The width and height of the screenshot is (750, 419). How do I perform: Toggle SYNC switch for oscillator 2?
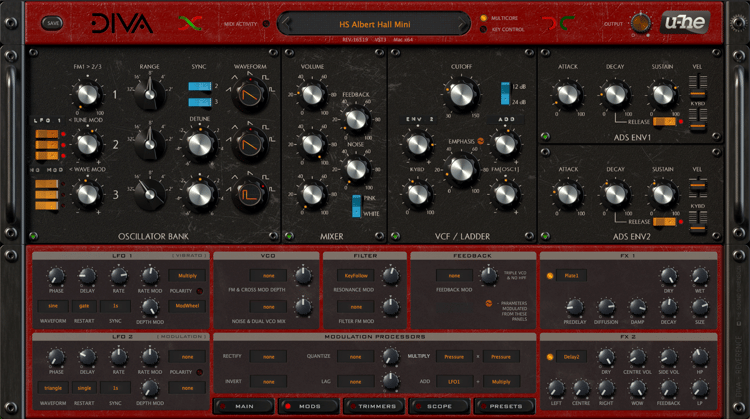200,86
